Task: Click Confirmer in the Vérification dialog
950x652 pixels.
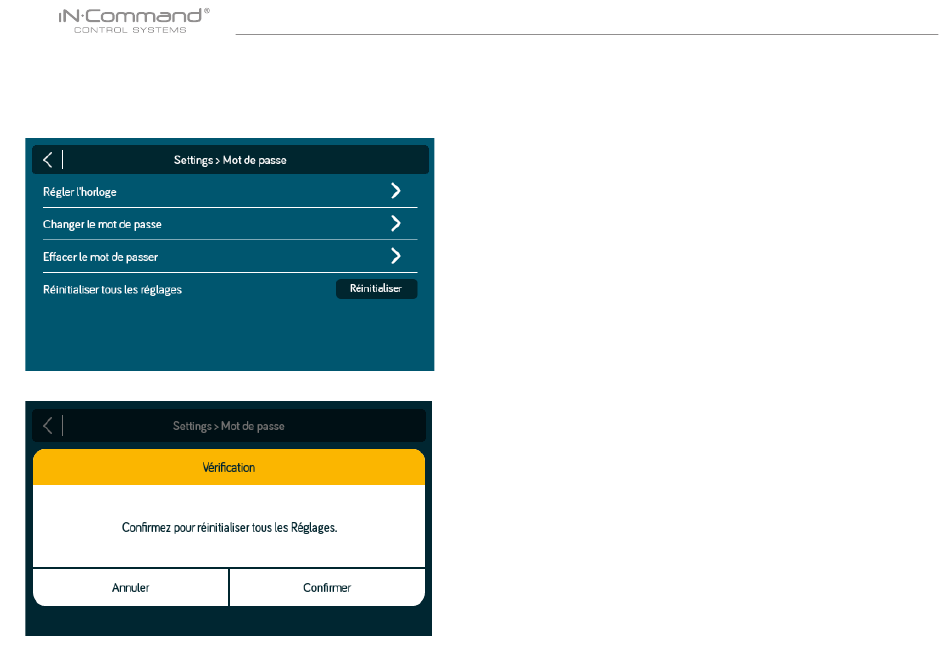Action: click(327, 587)
